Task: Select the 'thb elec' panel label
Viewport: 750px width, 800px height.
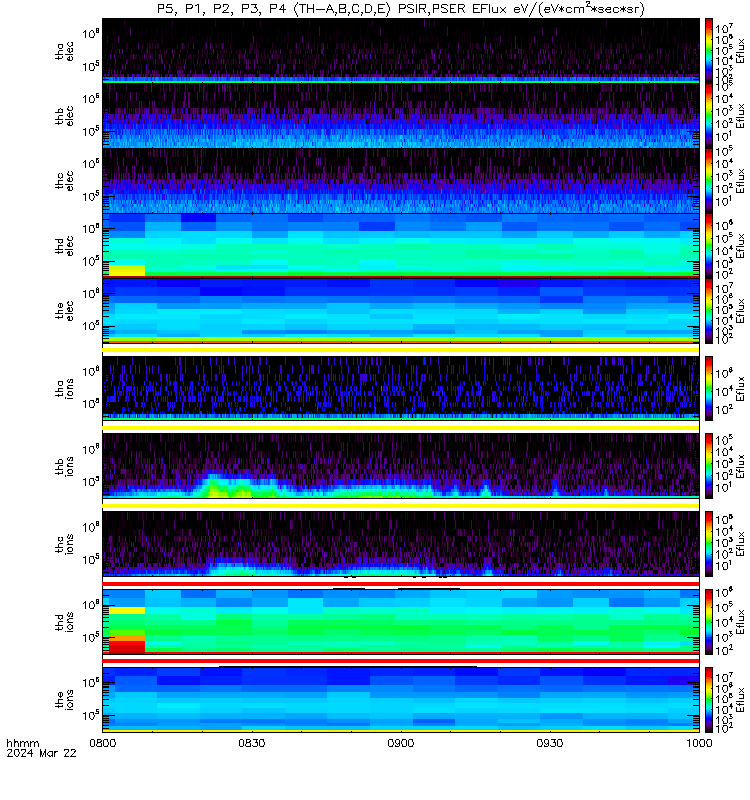Action: [x=65, y=116]
